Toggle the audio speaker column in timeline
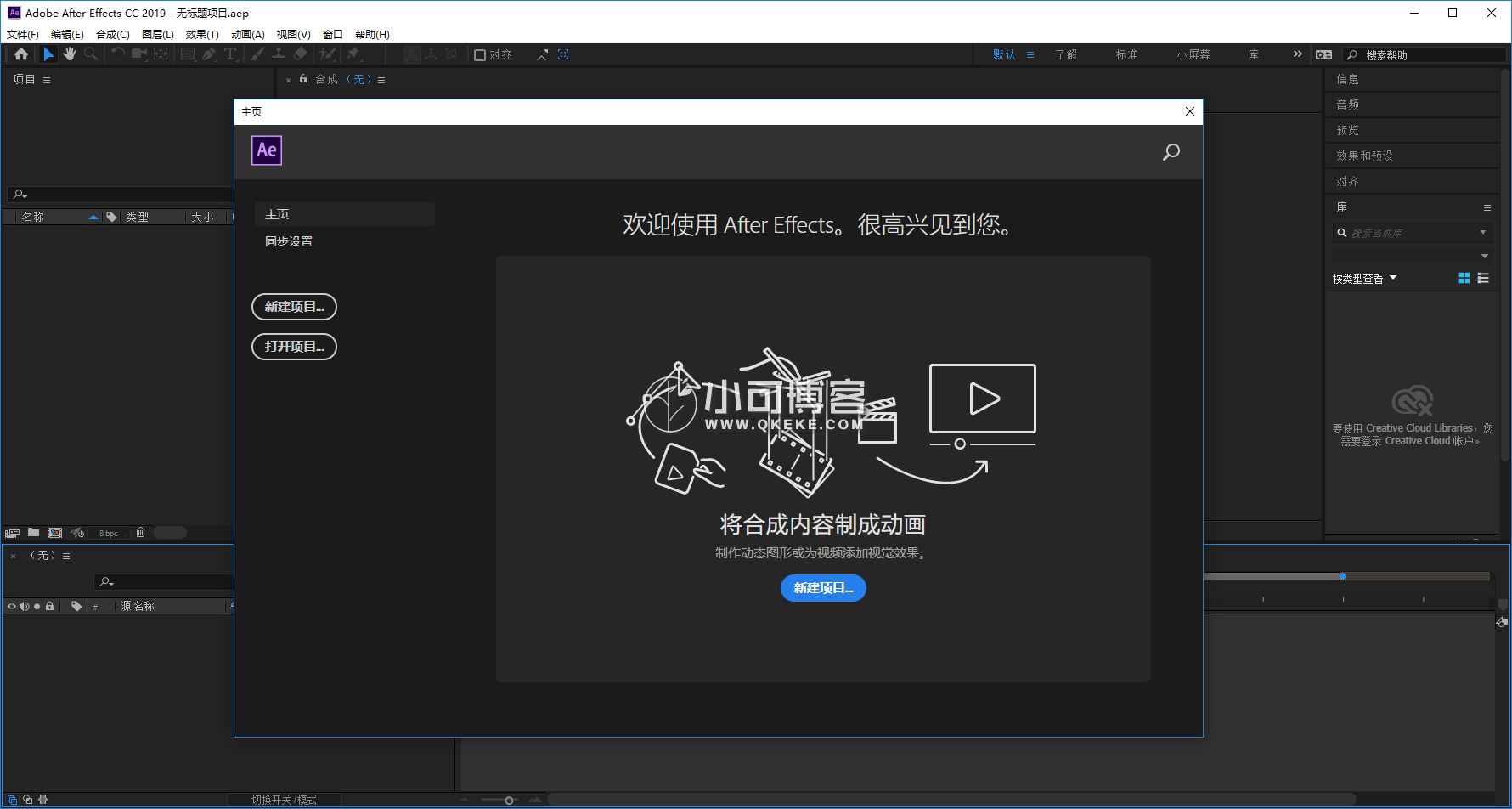Screen dimensions: 1512x809 click(24, 606)
